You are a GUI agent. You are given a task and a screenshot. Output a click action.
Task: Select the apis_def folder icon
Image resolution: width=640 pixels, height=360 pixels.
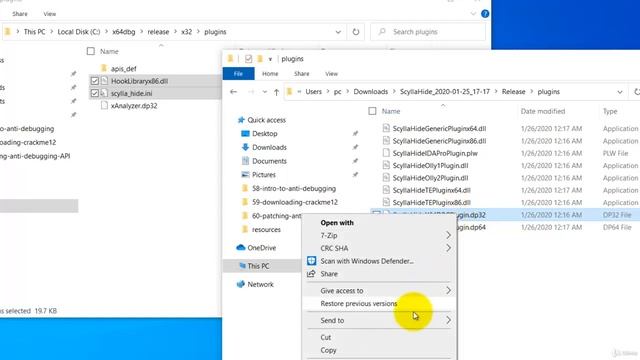(104, 68)
